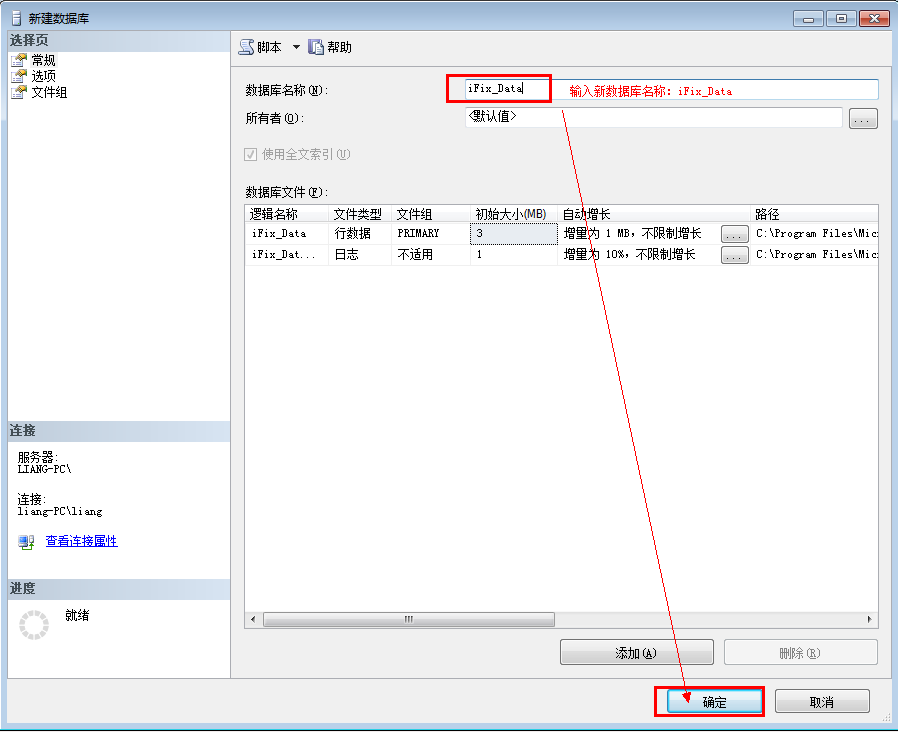
Task: Open the 查看连接属性 link
Action: coord(81,541)
